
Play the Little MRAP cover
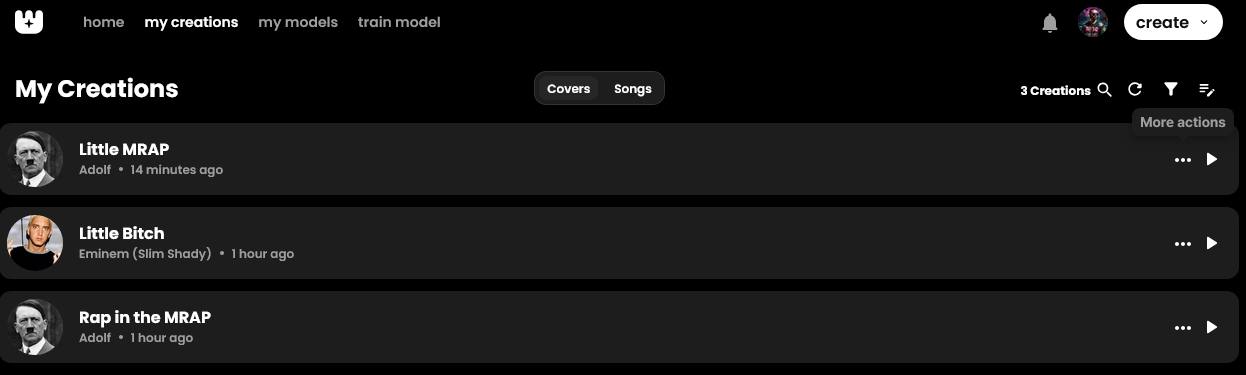click(x=1212, y=159)
